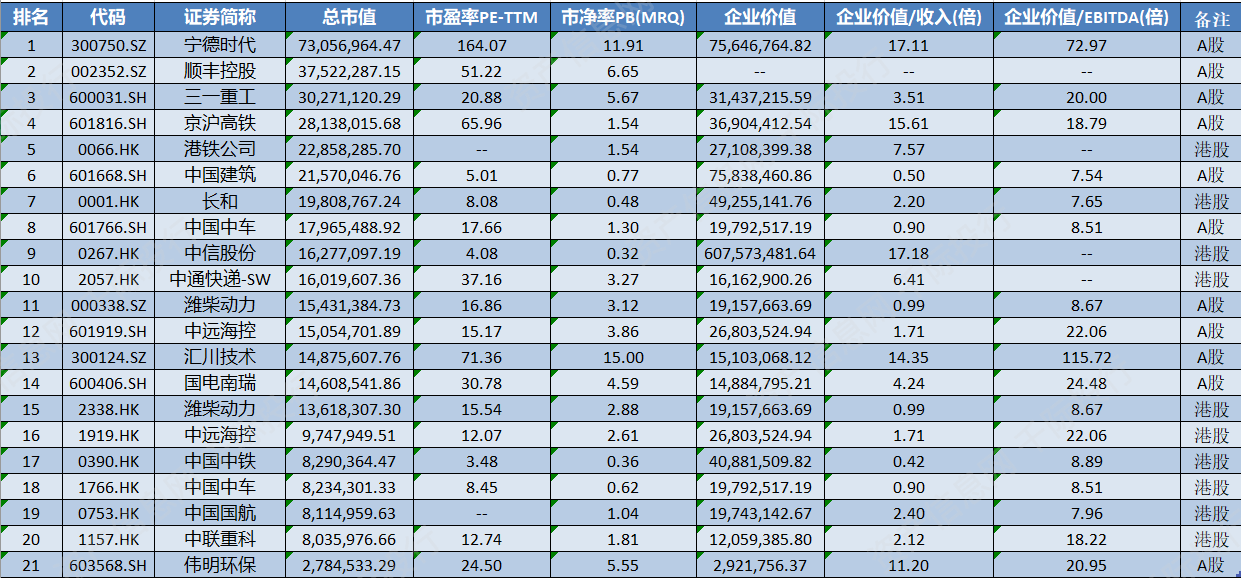Click enterprise value 607,573,481.64

[760, 253]
